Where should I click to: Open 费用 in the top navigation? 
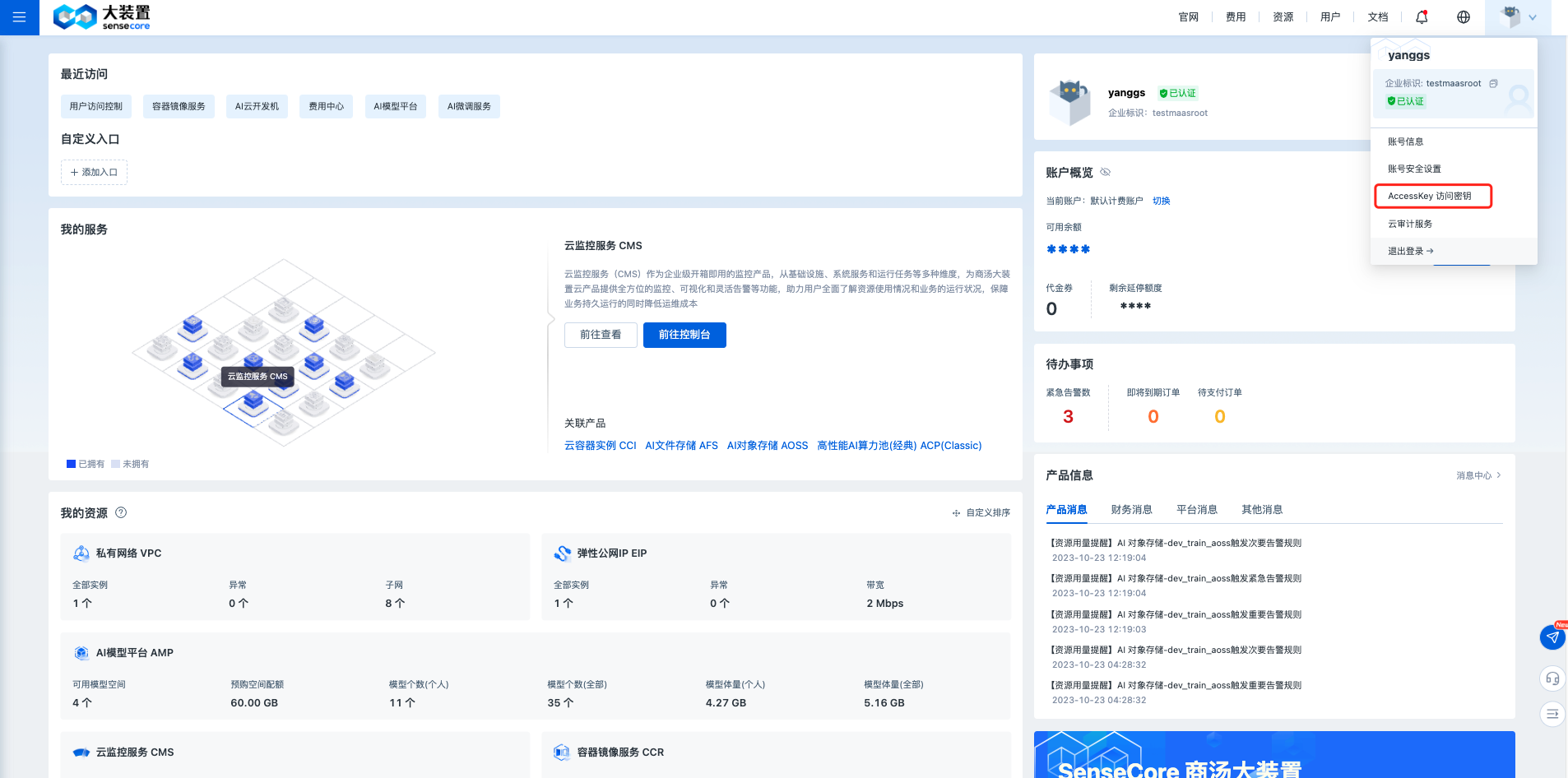tap(1236, 17)
